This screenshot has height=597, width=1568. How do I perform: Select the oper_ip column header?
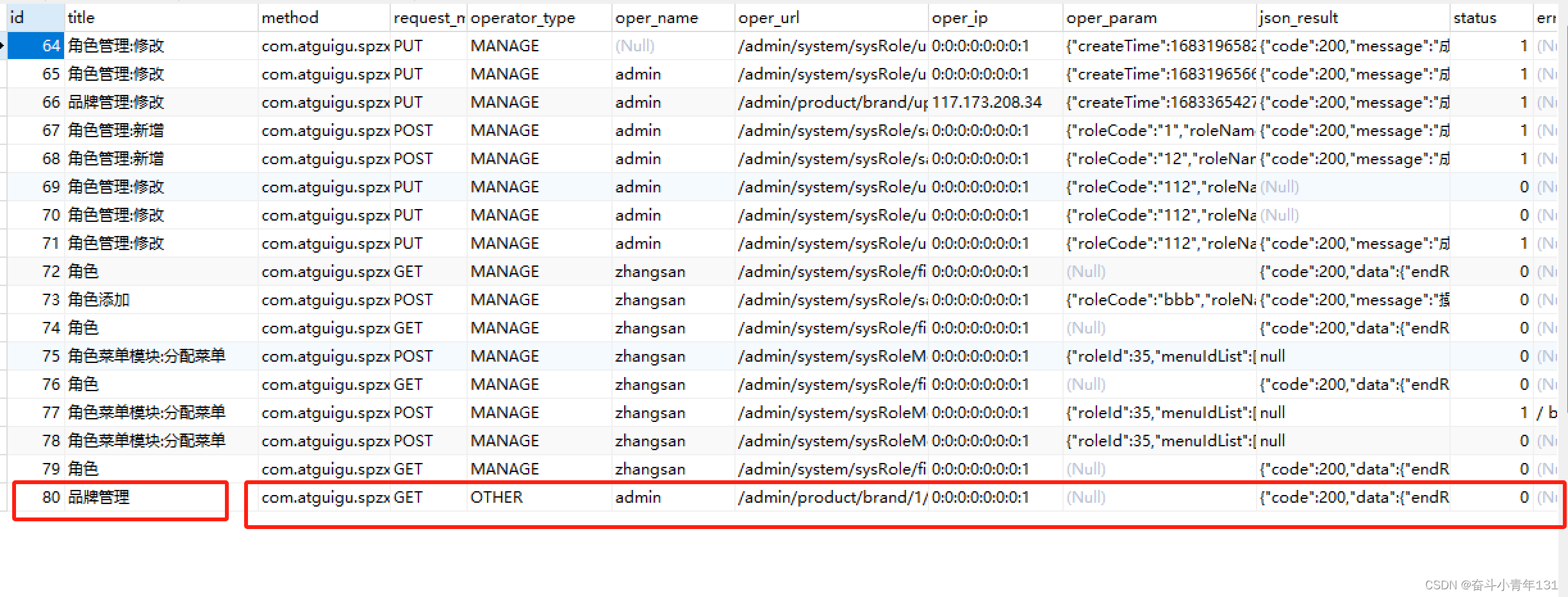995,18
